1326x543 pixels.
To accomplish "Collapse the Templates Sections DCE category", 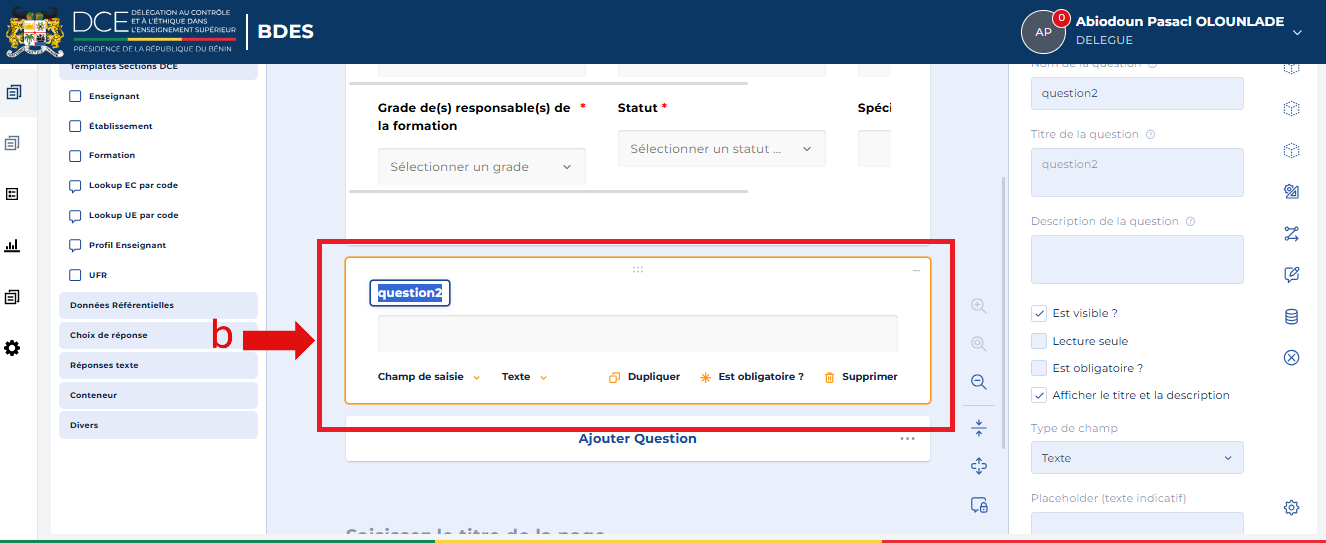I will pos(158,70).
